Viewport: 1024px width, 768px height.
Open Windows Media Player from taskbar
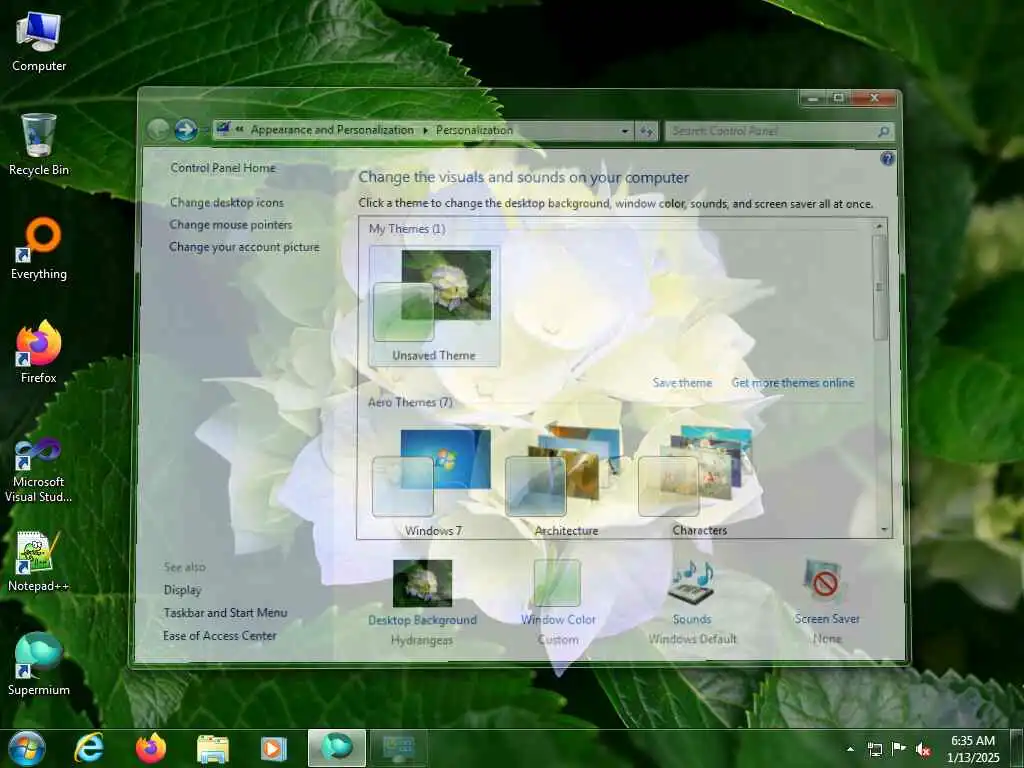[x=274, y=748]
